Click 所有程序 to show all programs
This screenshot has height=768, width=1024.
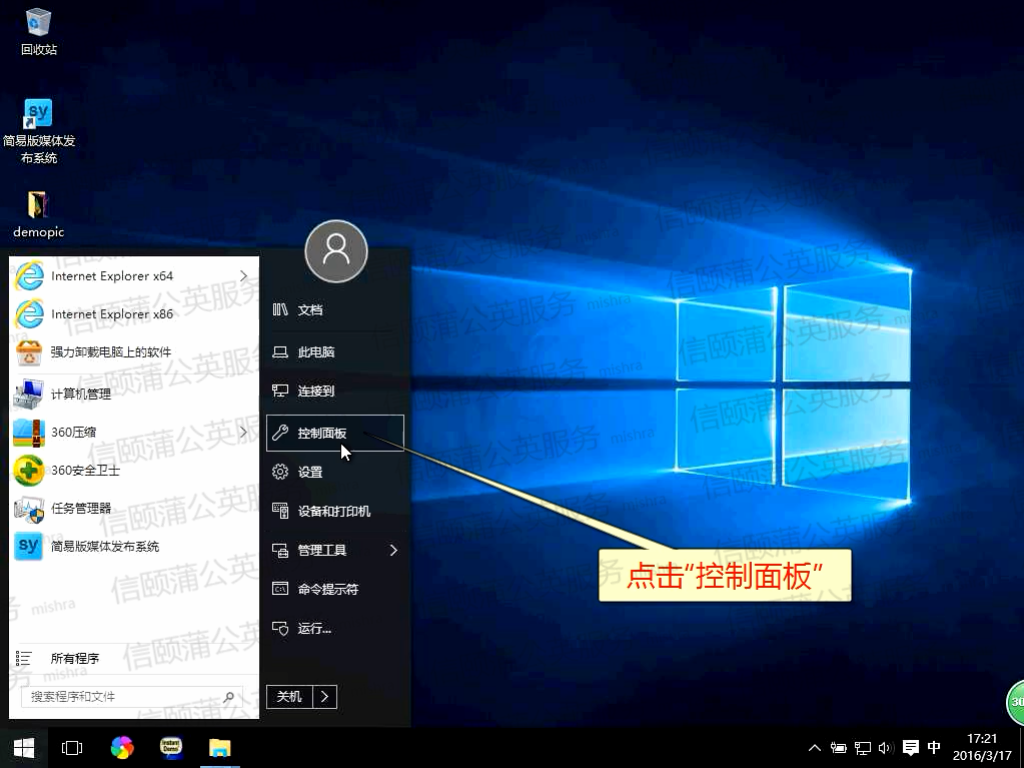(x=75, y=658)
